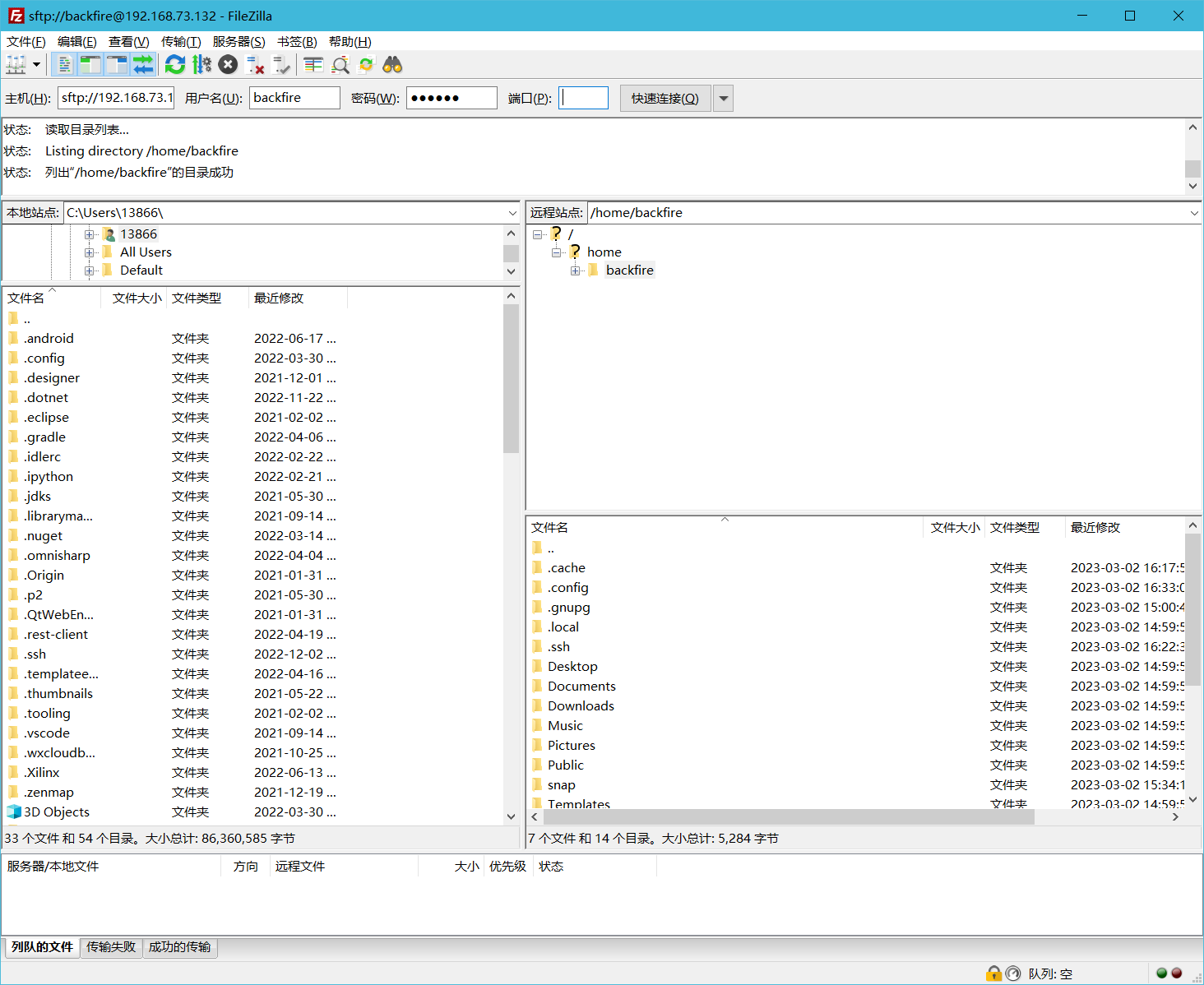
Task: Toggle transfer queue display
Action: pos(143,64)
